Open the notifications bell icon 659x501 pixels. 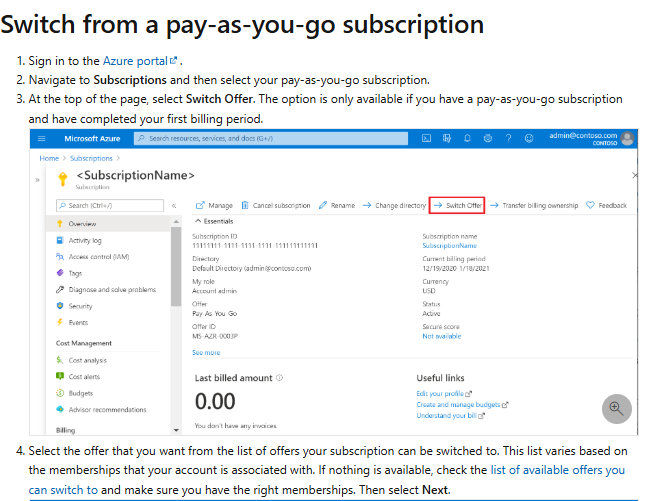(467, 138)
